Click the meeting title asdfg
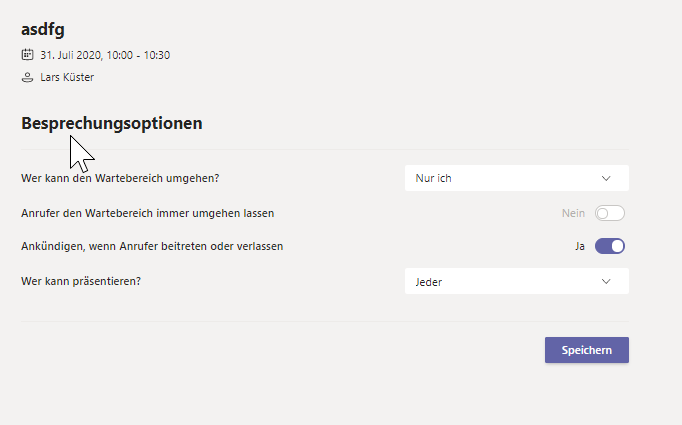The width and height of the screenshot is (682, 425). 43,29
